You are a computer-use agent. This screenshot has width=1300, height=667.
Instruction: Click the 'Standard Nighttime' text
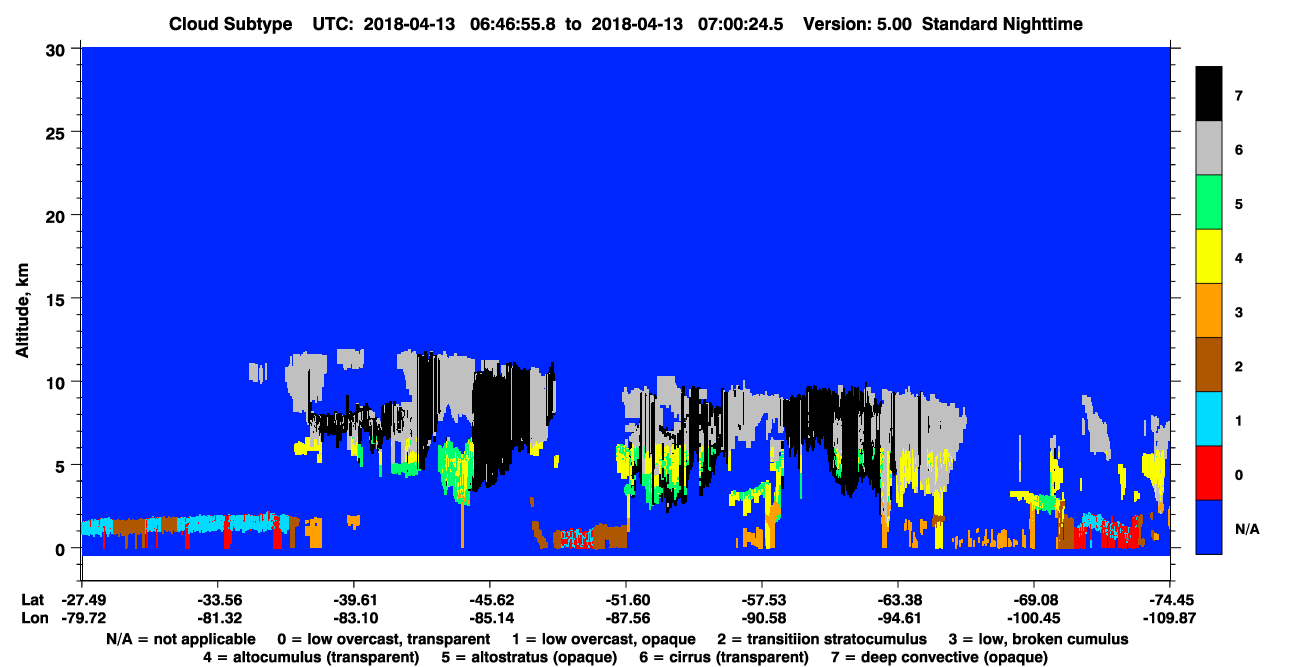pyautogui.click(x=1003, y=24)
